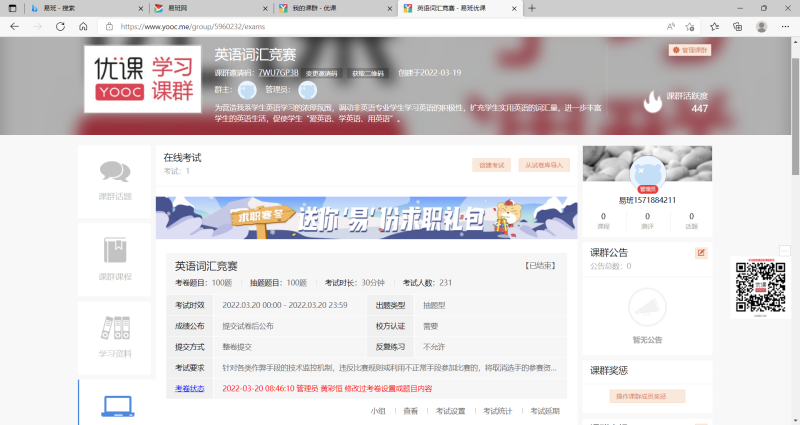Open the 考卷状态 link
The height and width of the screenshot is (425, 800).
(x=189, y=387)
